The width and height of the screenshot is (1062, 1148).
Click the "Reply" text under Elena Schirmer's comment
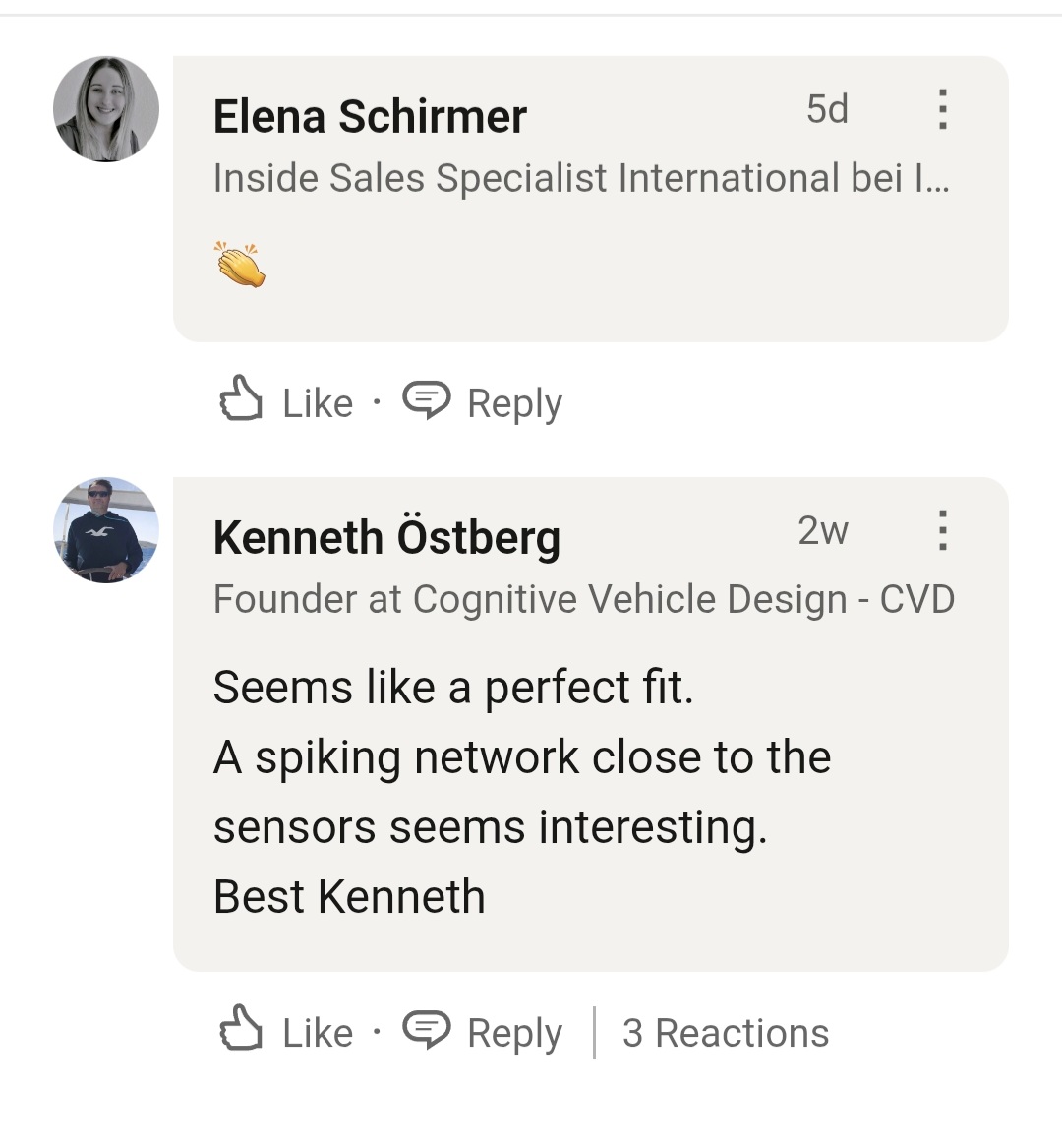pos(514,403)
